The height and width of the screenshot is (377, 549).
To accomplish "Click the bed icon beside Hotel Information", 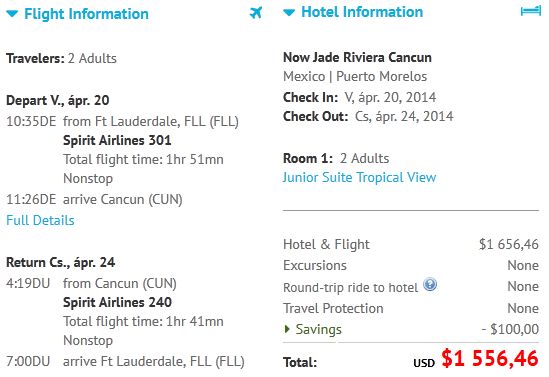I will click(531, 11).
